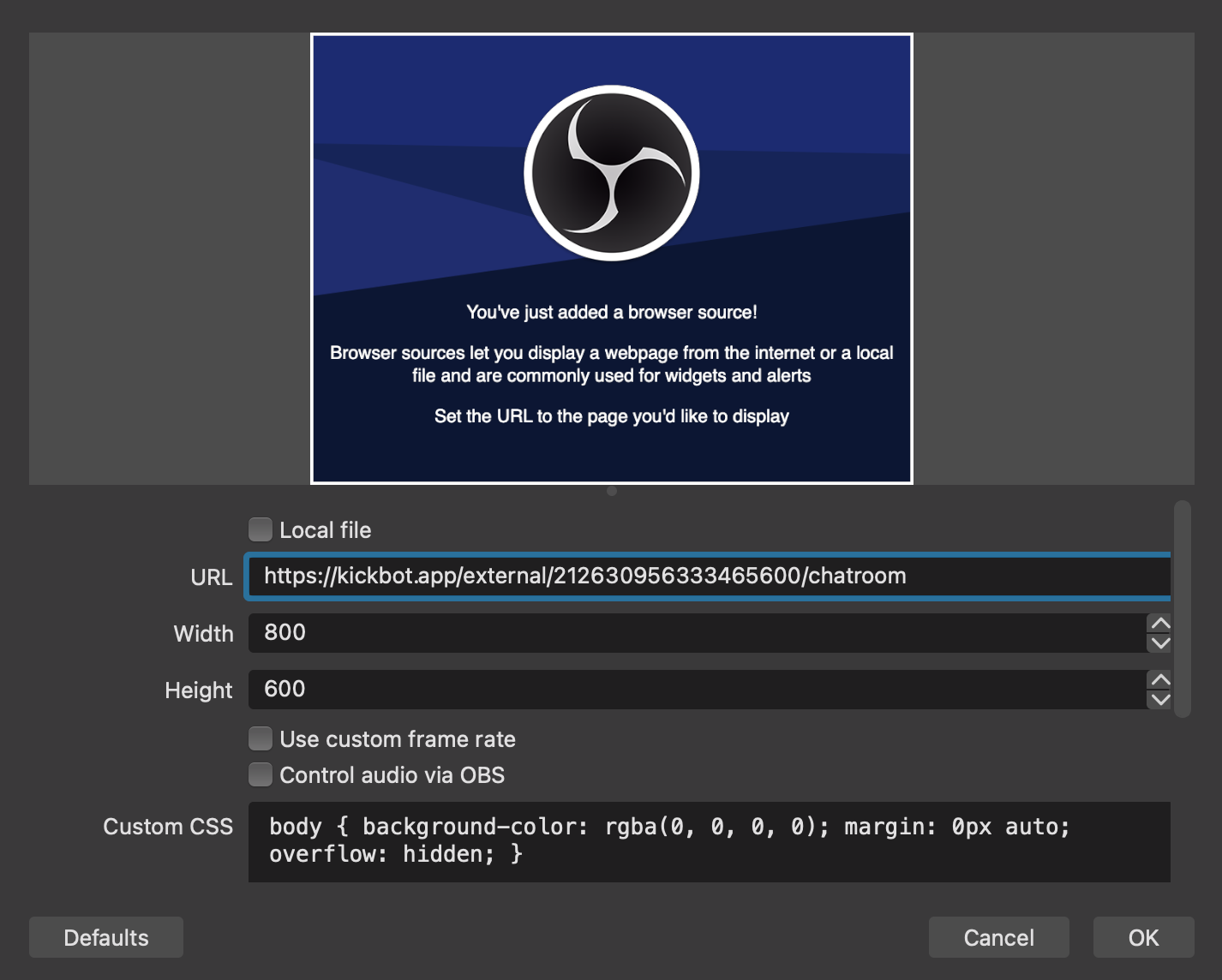Increment the Height value with the up arrow
The image size is (1222, 980).
[x=1160, y=679]
